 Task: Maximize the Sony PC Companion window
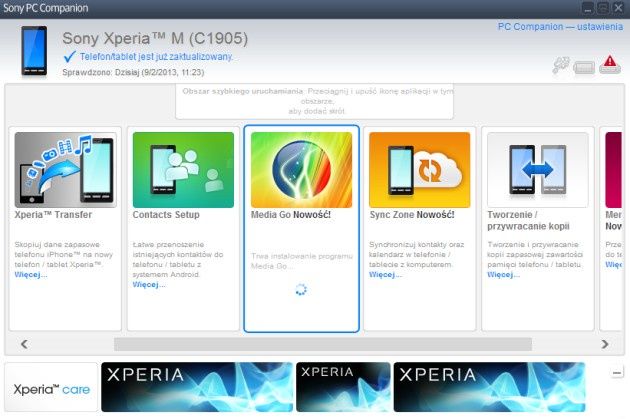click(603, 8)
